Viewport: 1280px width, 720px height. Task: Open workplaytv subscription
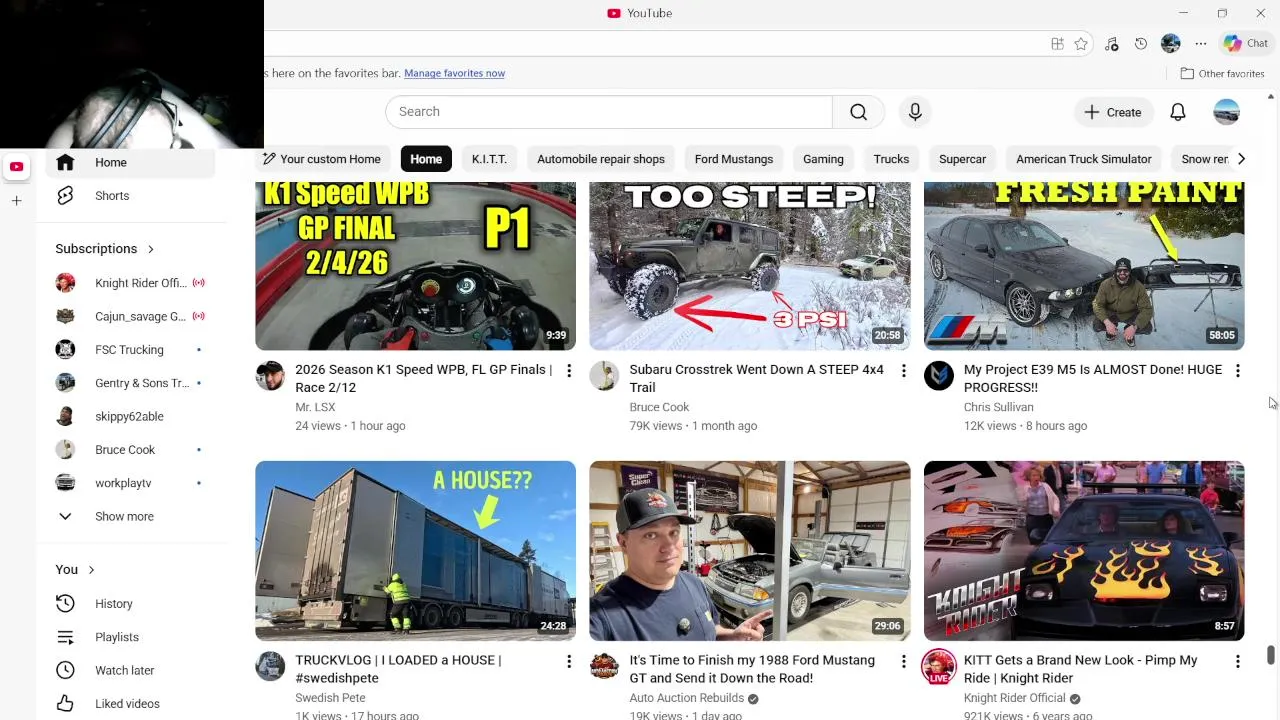coord(130,483)
